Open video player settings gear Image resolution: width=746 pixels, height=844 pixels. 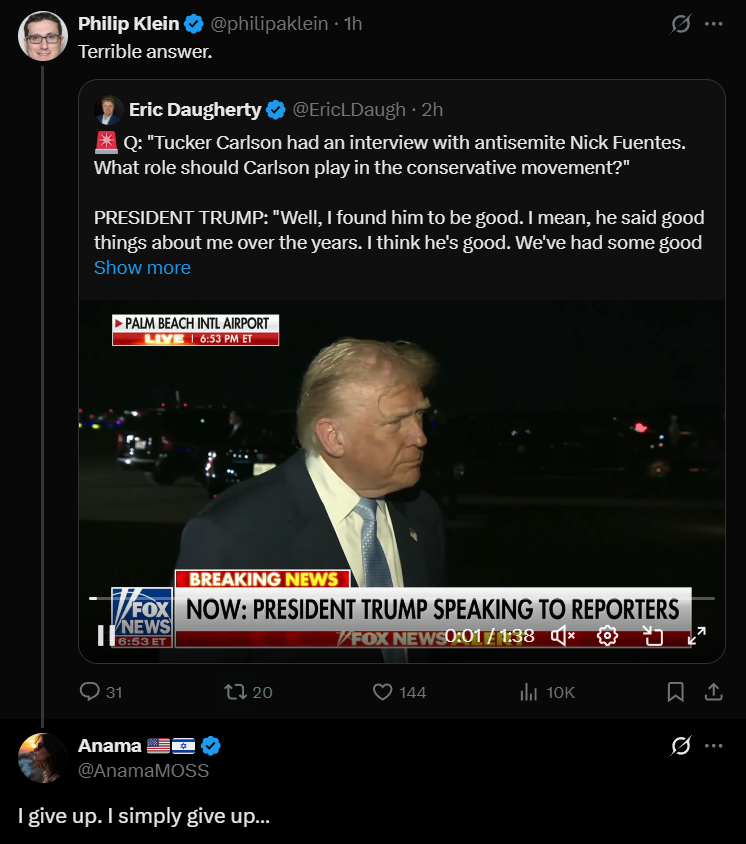tap(608, 635)
